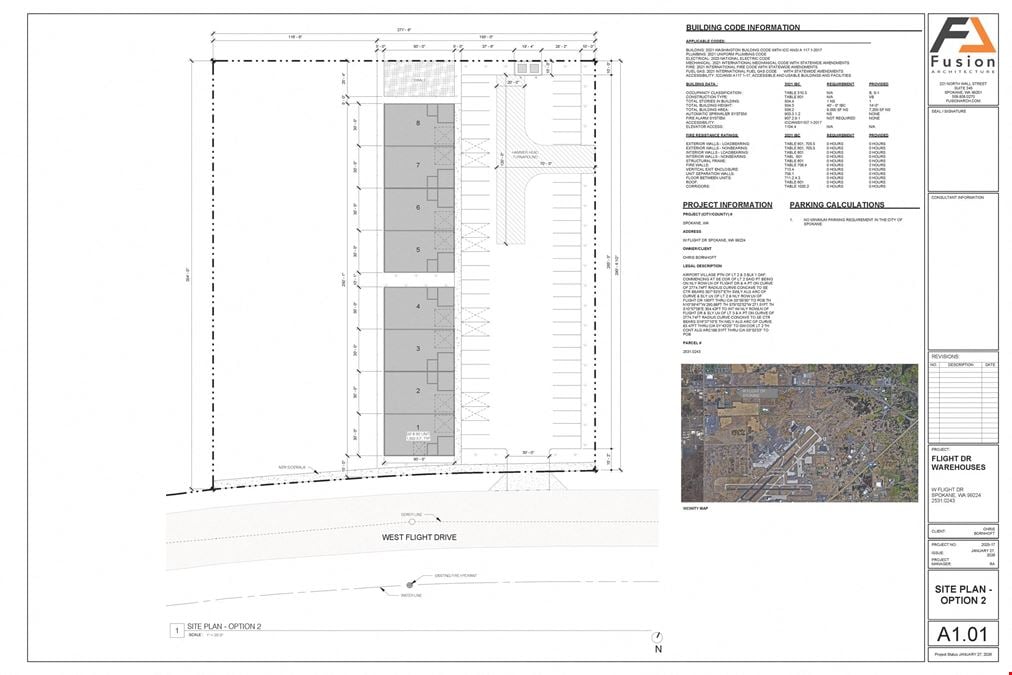The height and width of the screenshot is (675, 1012).
Task: Select warehouse unit 6 on the plan
Action: click(418, 208)
